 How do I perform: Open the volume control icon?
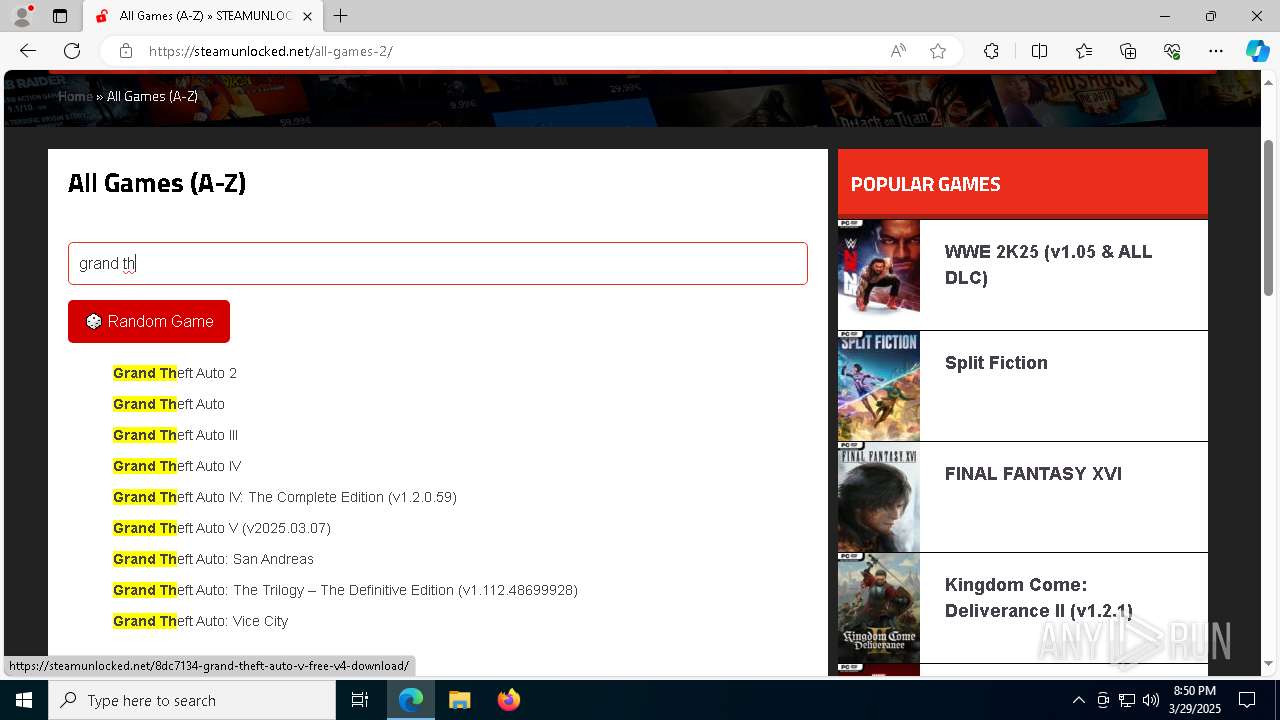pos(1150,700)
